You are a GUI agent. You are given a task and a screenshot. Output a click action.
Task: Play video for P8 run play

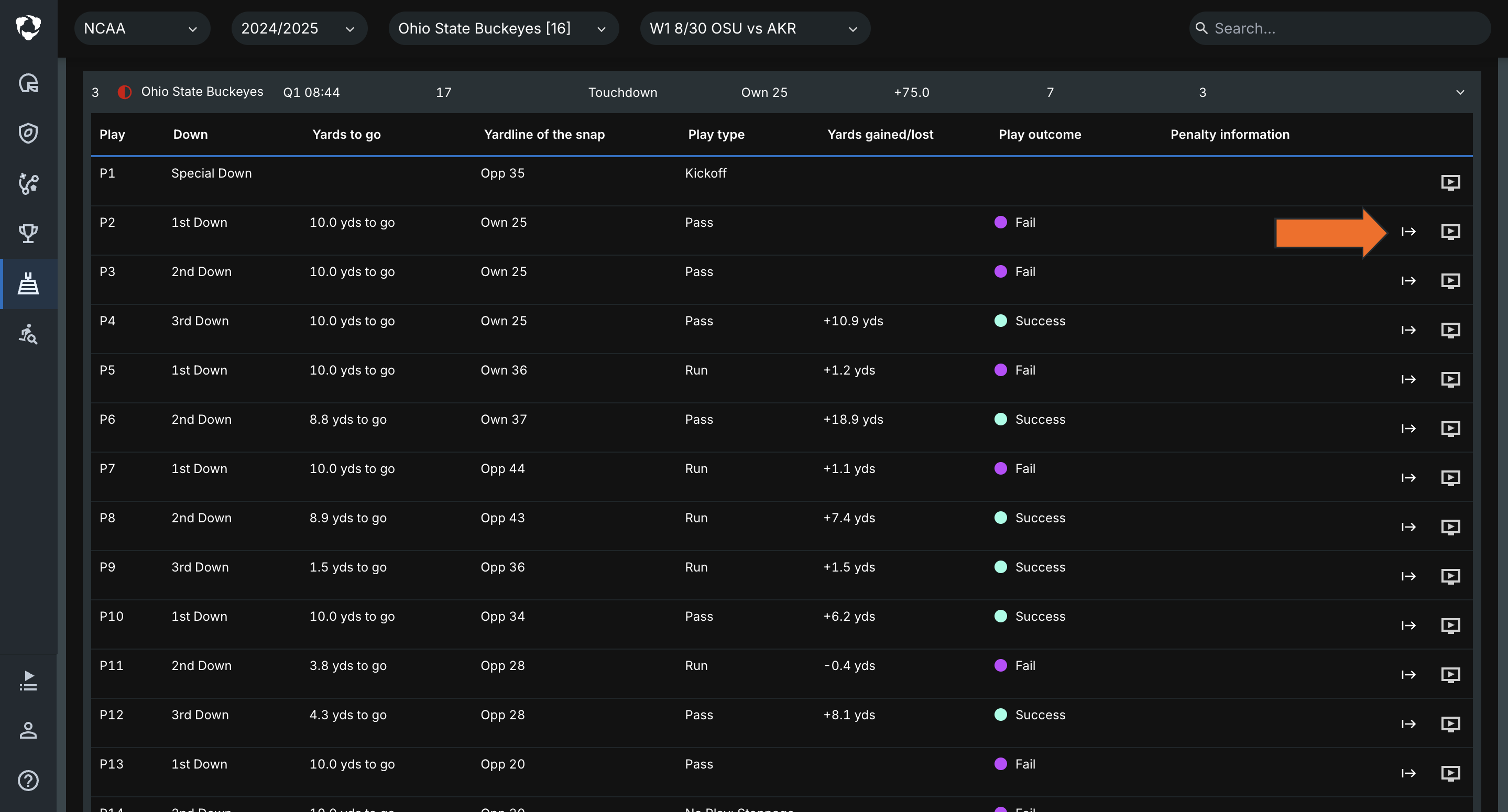1450,527
